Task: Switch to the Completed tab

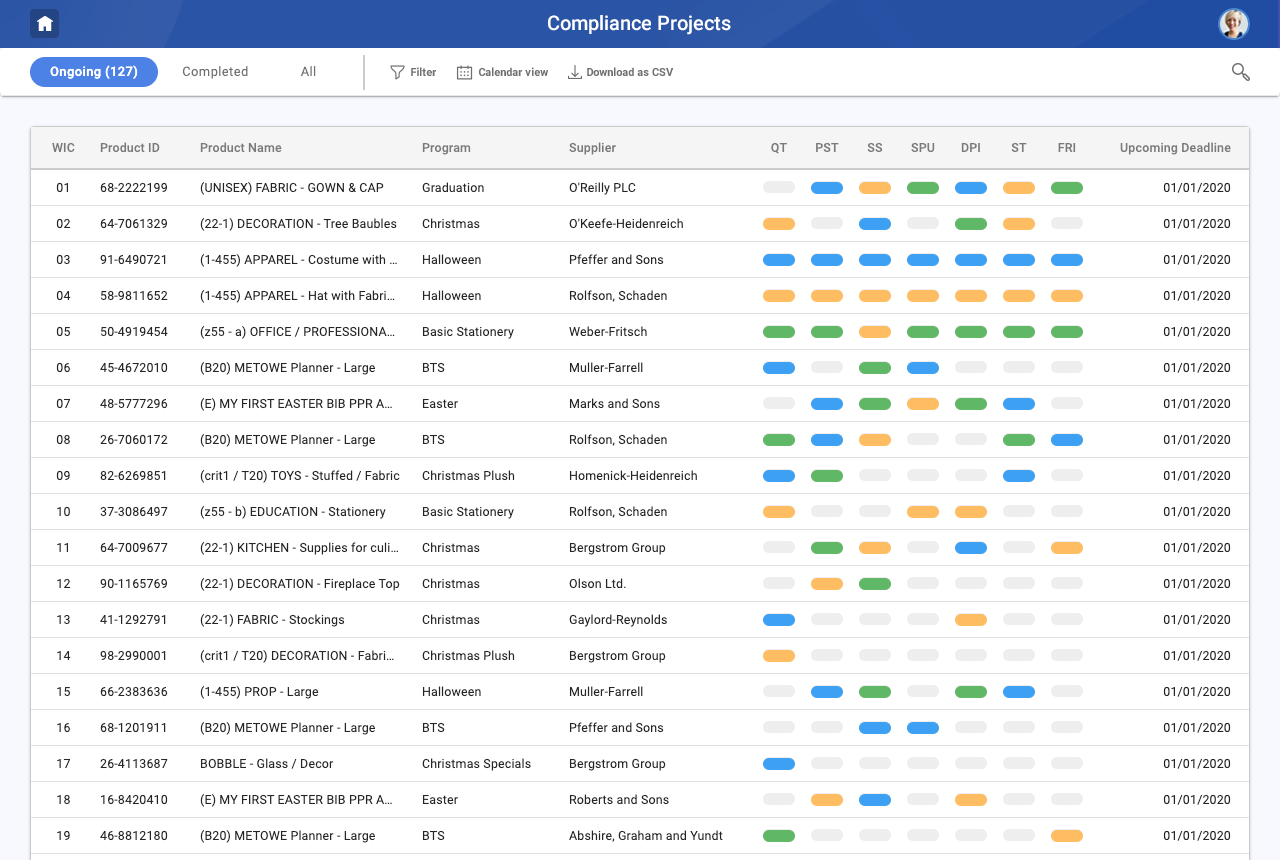Action: click(215, 72)
